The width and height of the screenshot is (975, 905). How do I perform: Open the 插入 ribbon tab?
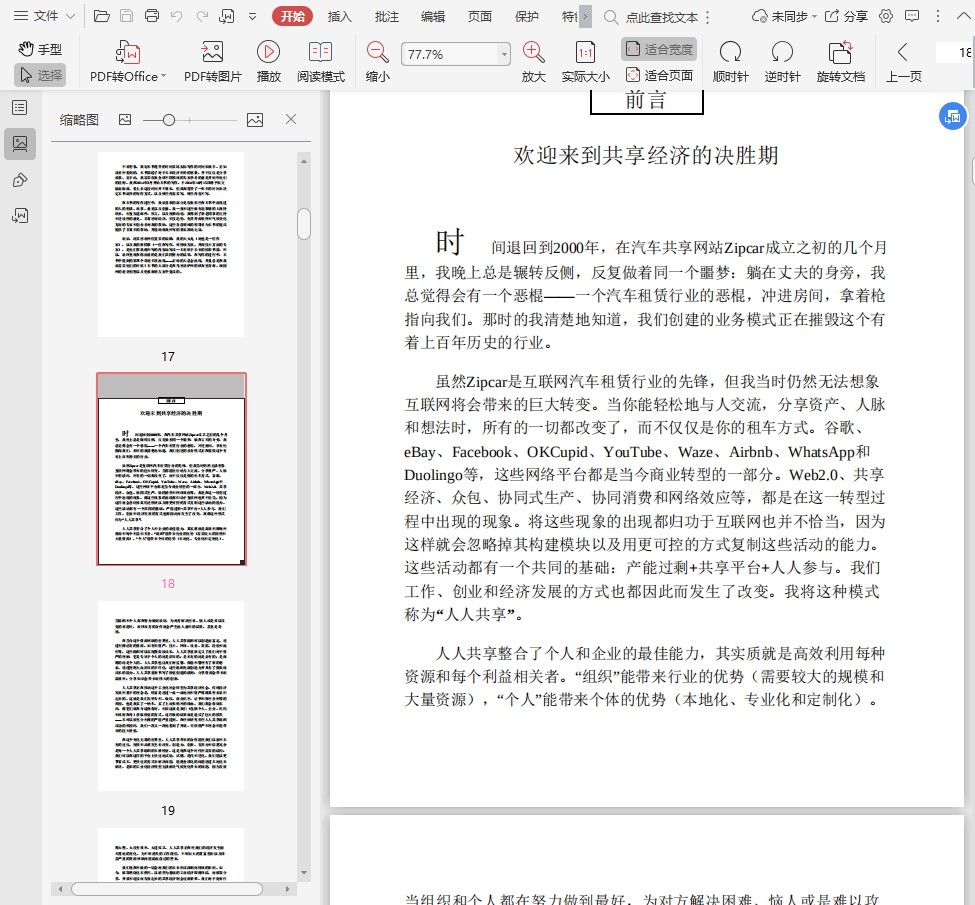(340, 16)
